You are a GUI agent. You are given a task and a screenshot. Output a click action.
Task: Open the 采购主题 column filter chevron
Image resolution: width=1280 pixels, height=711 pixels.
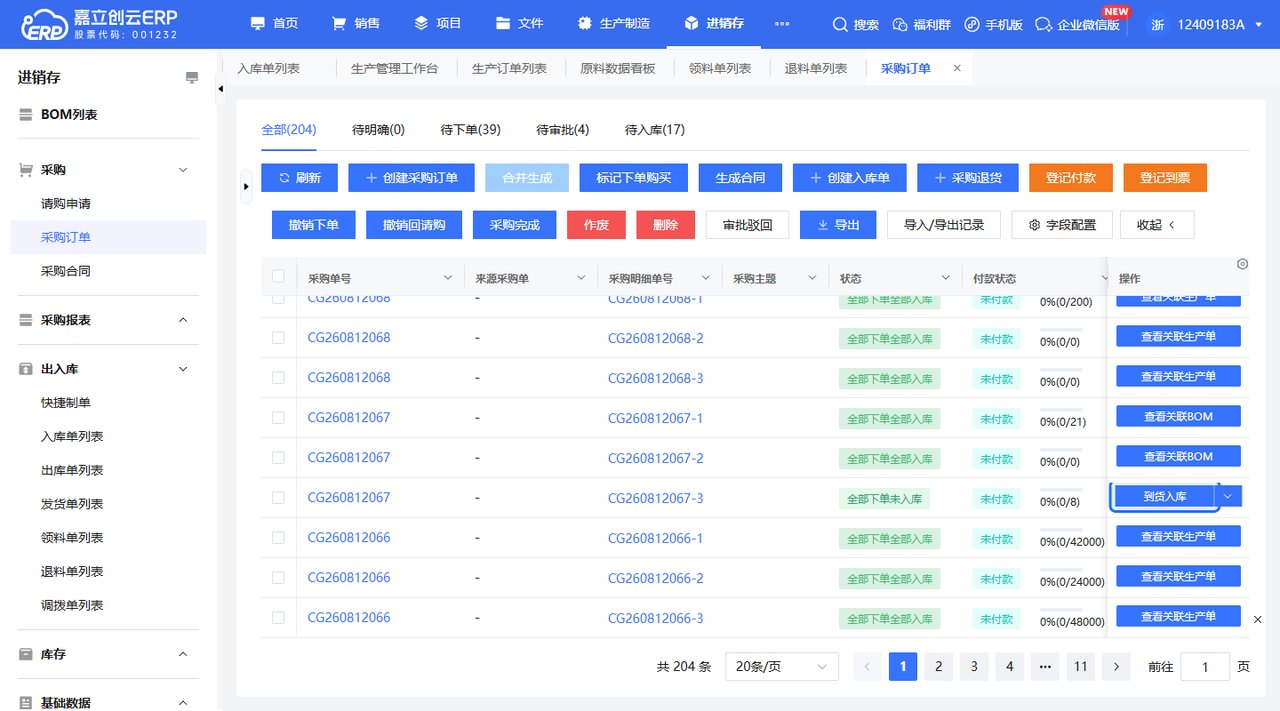[811, 278]
